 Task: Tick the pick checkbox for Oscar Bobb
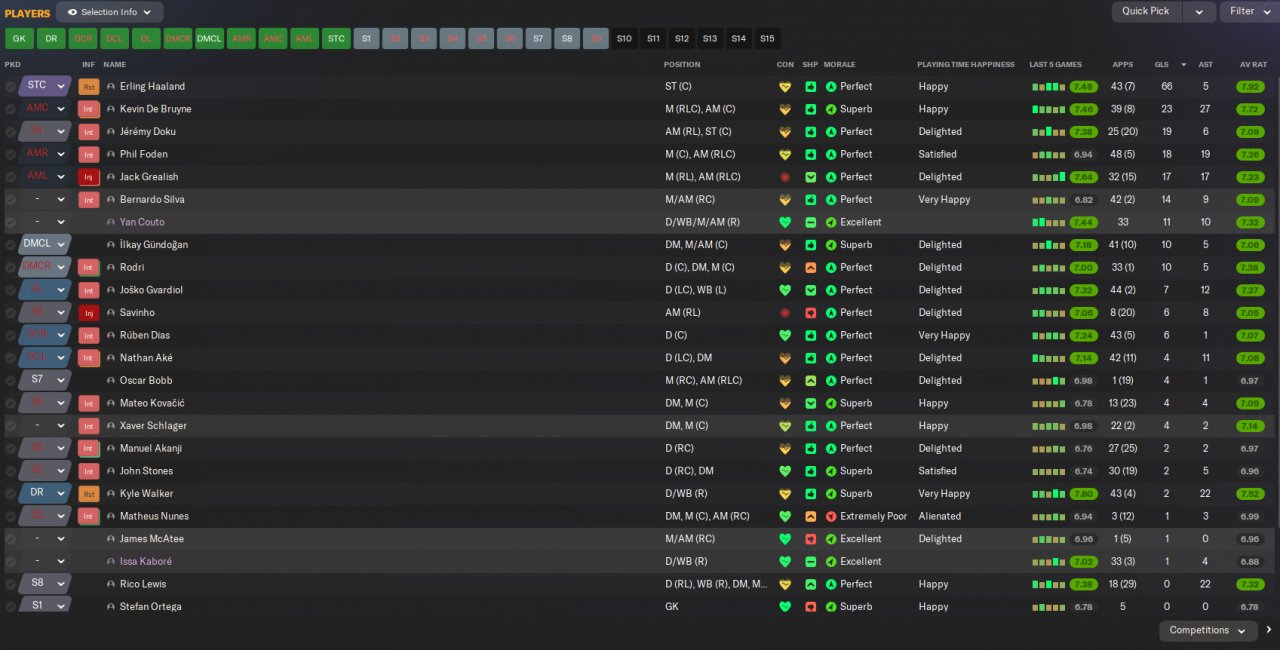click(10, 381)
